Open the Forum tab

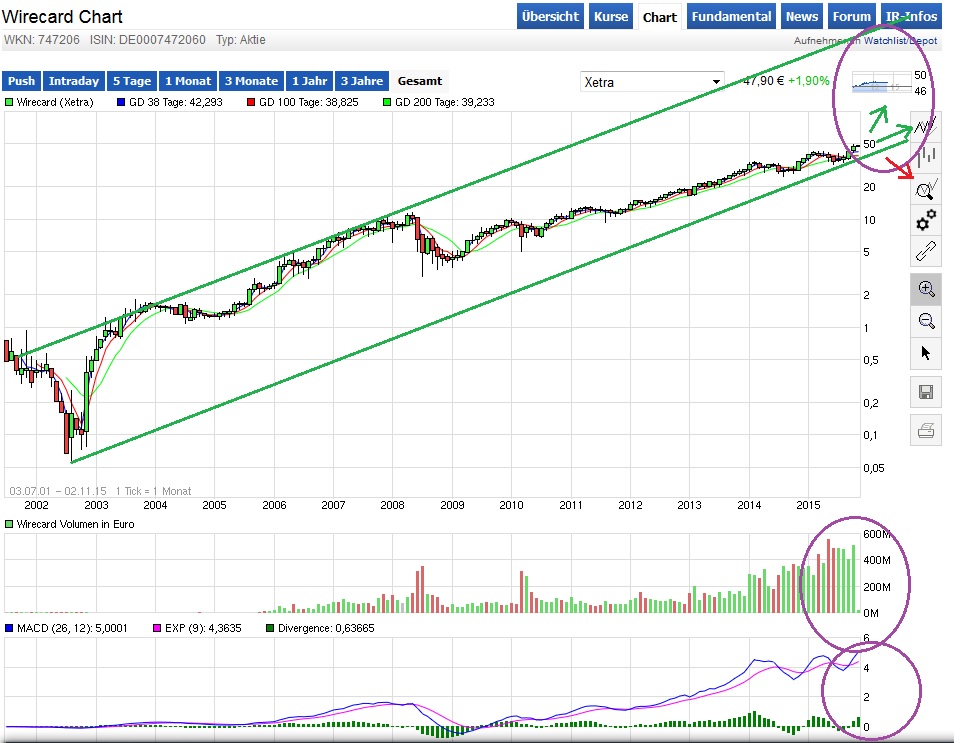click(851, 17)
